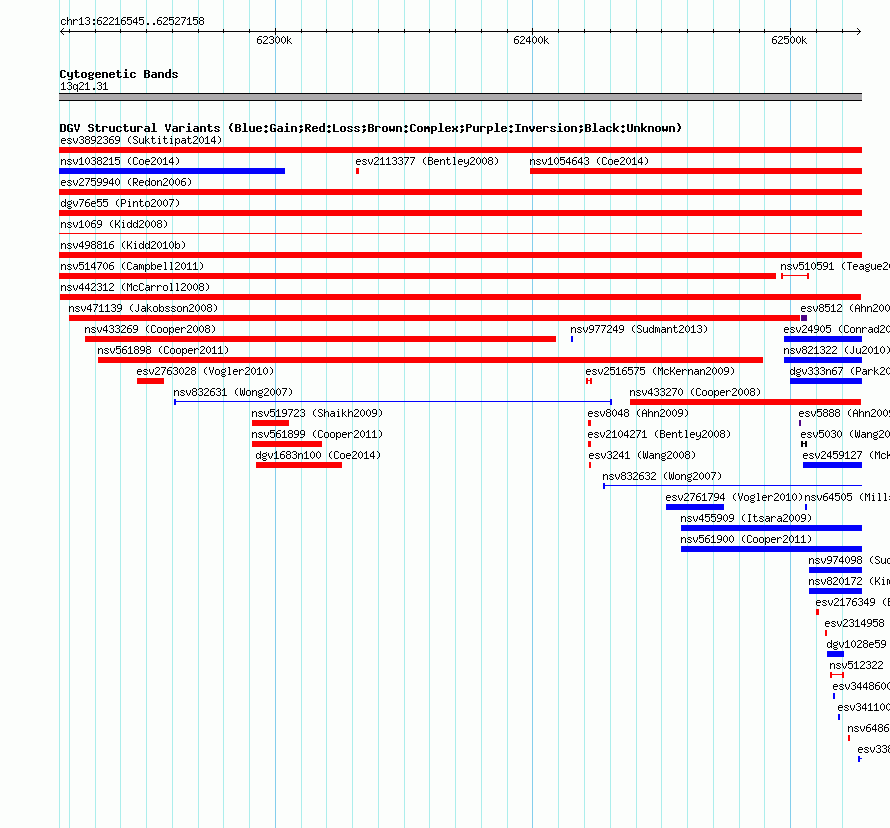Open nsv433270 (Cooper2008) variant label

pos(695,392)
